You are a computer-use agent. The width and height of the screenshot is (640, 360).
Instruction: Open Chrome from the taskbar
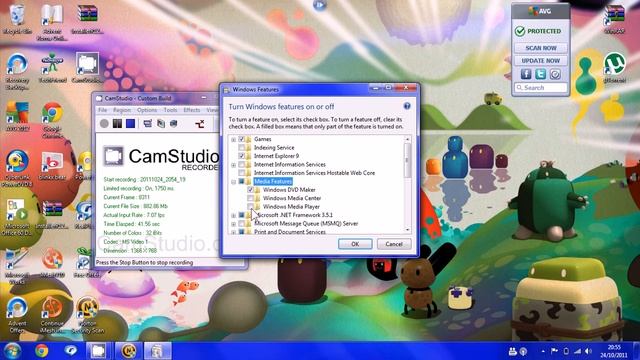(41, 351)
